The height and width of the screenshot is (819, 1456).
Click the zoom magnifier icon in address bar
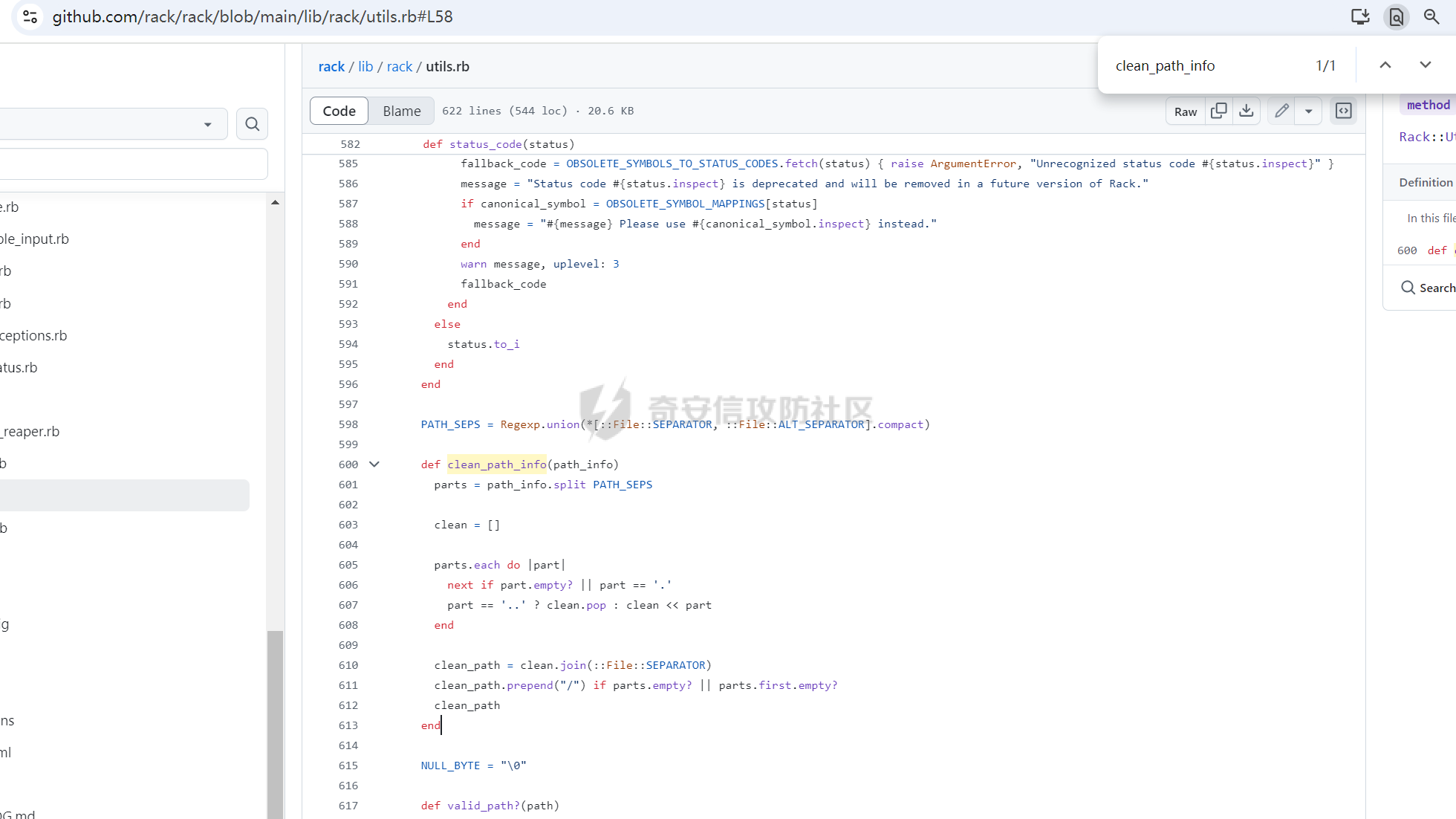pos(1431,16)
